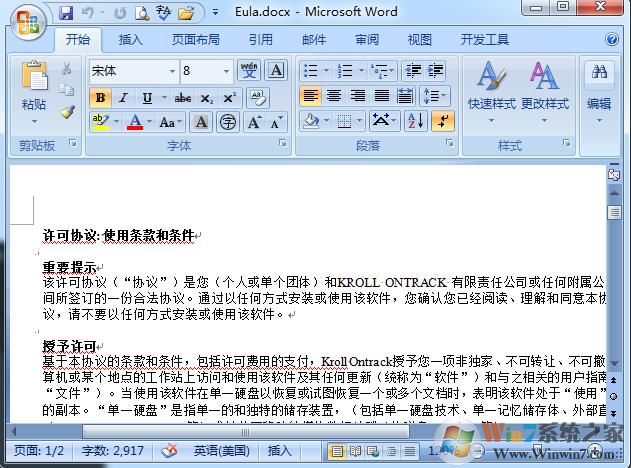631x468 pixels.
Task: Click the Select Browse Object circle button
Action: pyautogui.click(x=614, y=396)
